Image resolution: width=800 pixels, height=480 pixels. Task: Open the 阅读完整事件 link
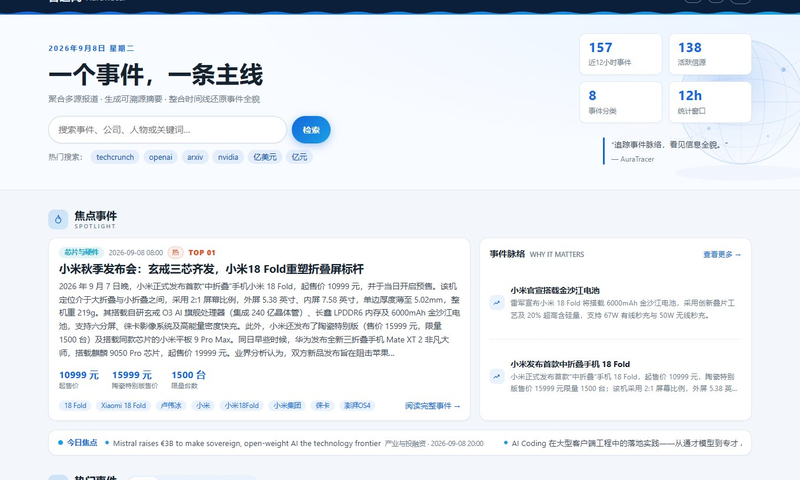[x=433, y=406]
